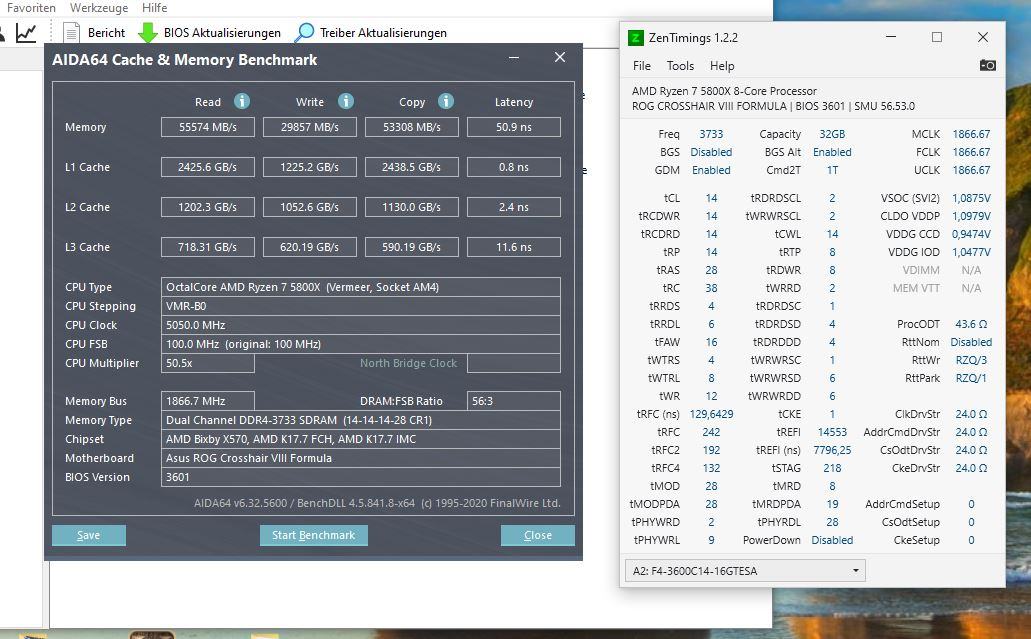This screenshot has width=1031, height=639.
Task: Click the tSTAG 218 value
Action: tap(832, 468)
